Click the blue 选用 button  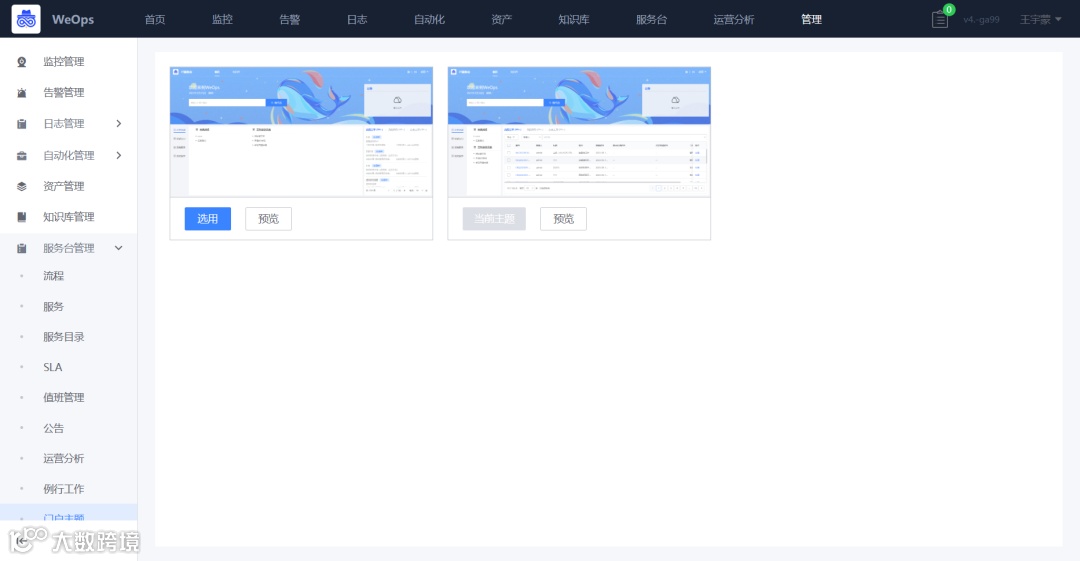pyautogui.click(x=207, y=218)
